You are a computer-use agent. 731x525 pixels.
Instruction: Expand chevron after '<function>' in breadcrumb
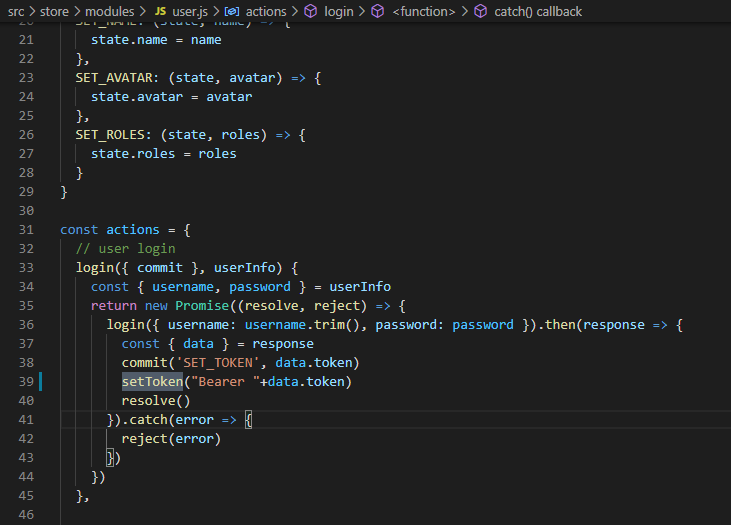464,11
